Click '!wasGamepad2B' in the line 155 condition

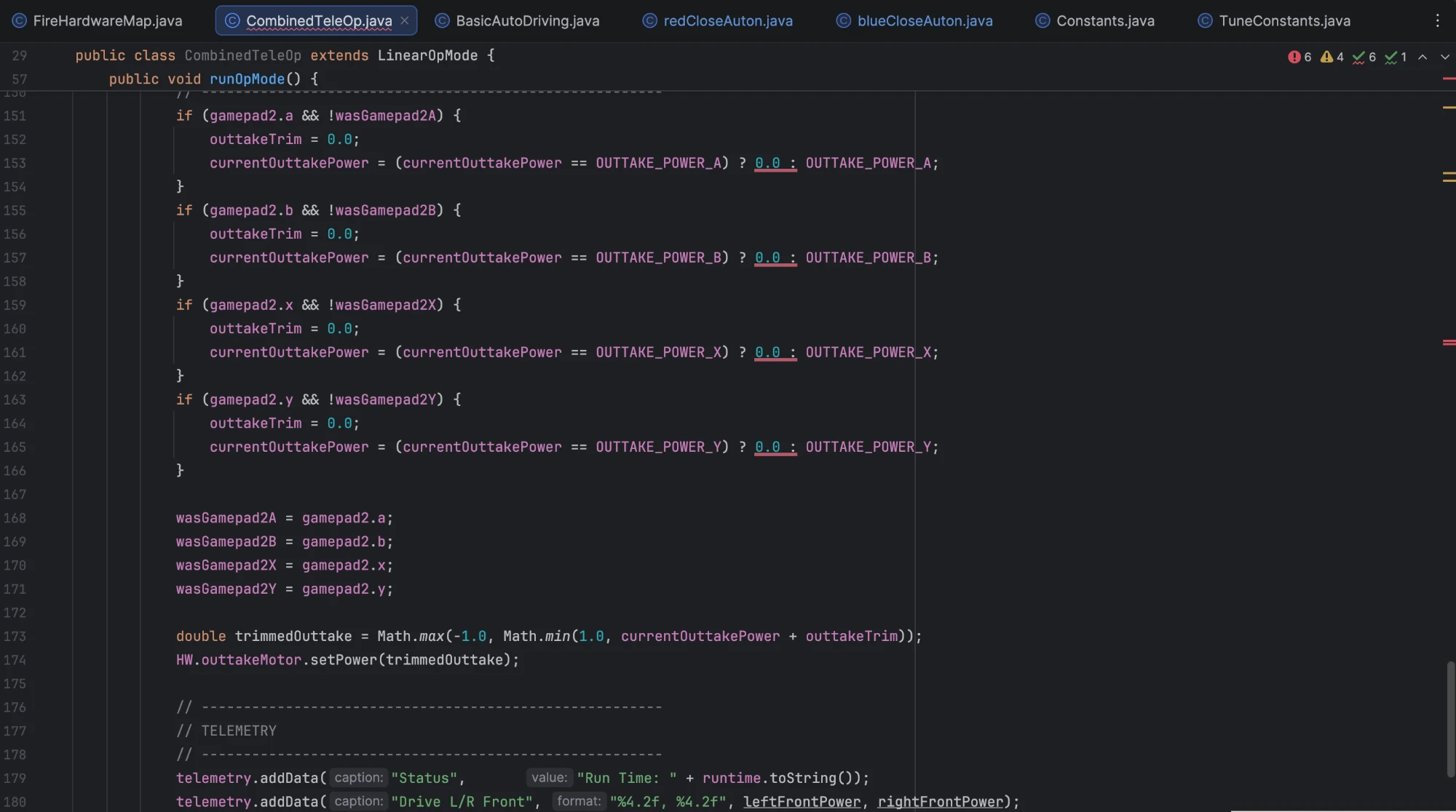tap(381, 210)
